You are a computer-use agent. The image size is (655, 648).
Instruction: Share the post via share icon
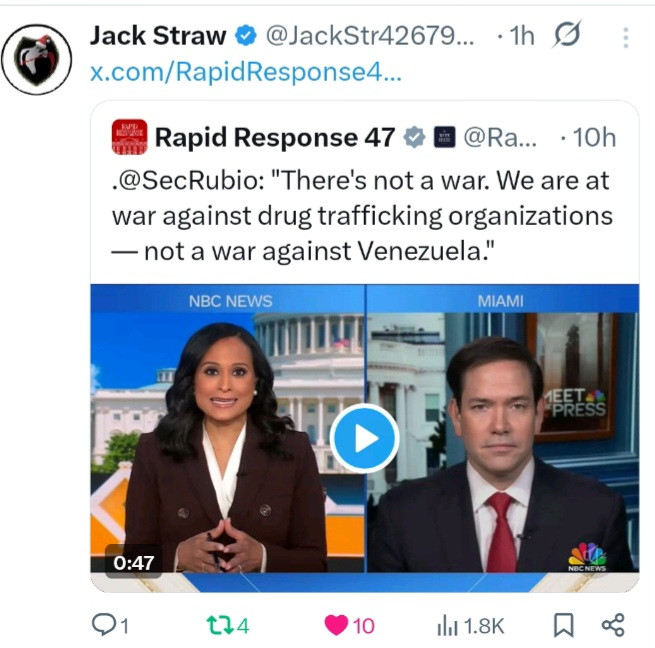[x=613, y=625]
